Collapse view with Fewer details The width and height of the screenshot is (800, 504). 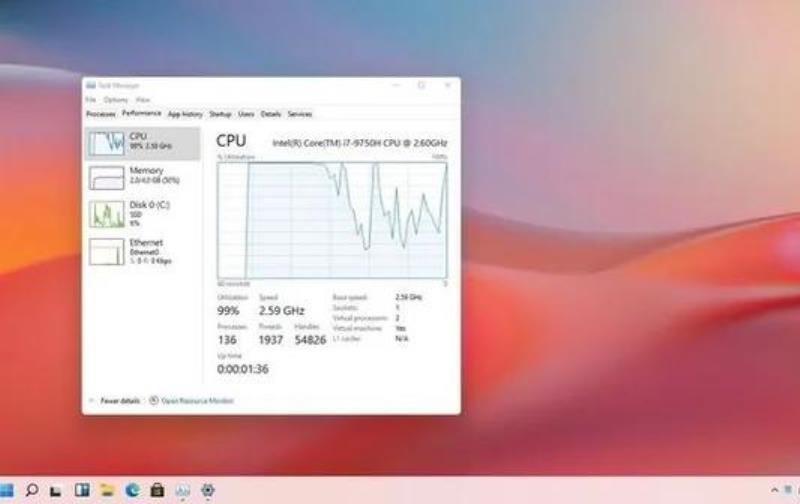pyautogui.click(x=120, y=401)
